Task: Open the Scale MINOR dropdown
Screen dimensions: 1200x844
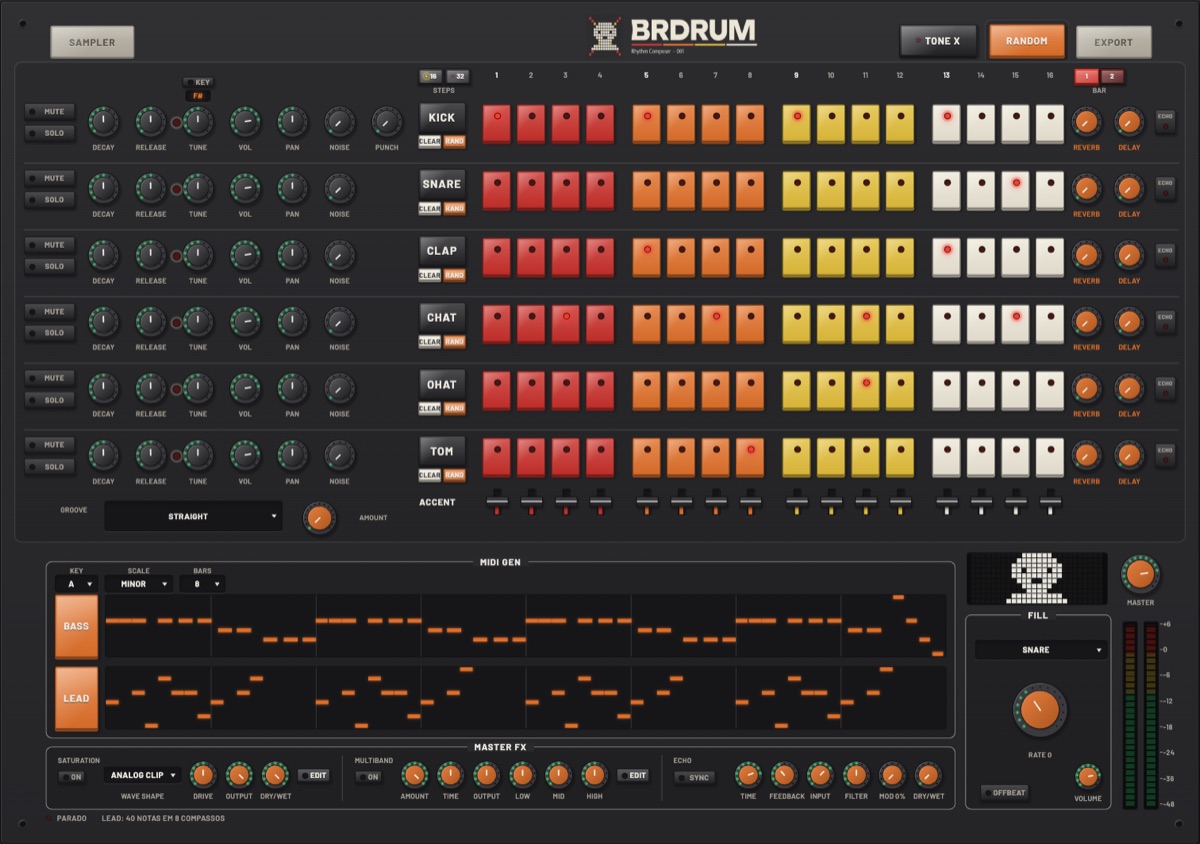Action: pyautogui.click(x=138, y=584)
